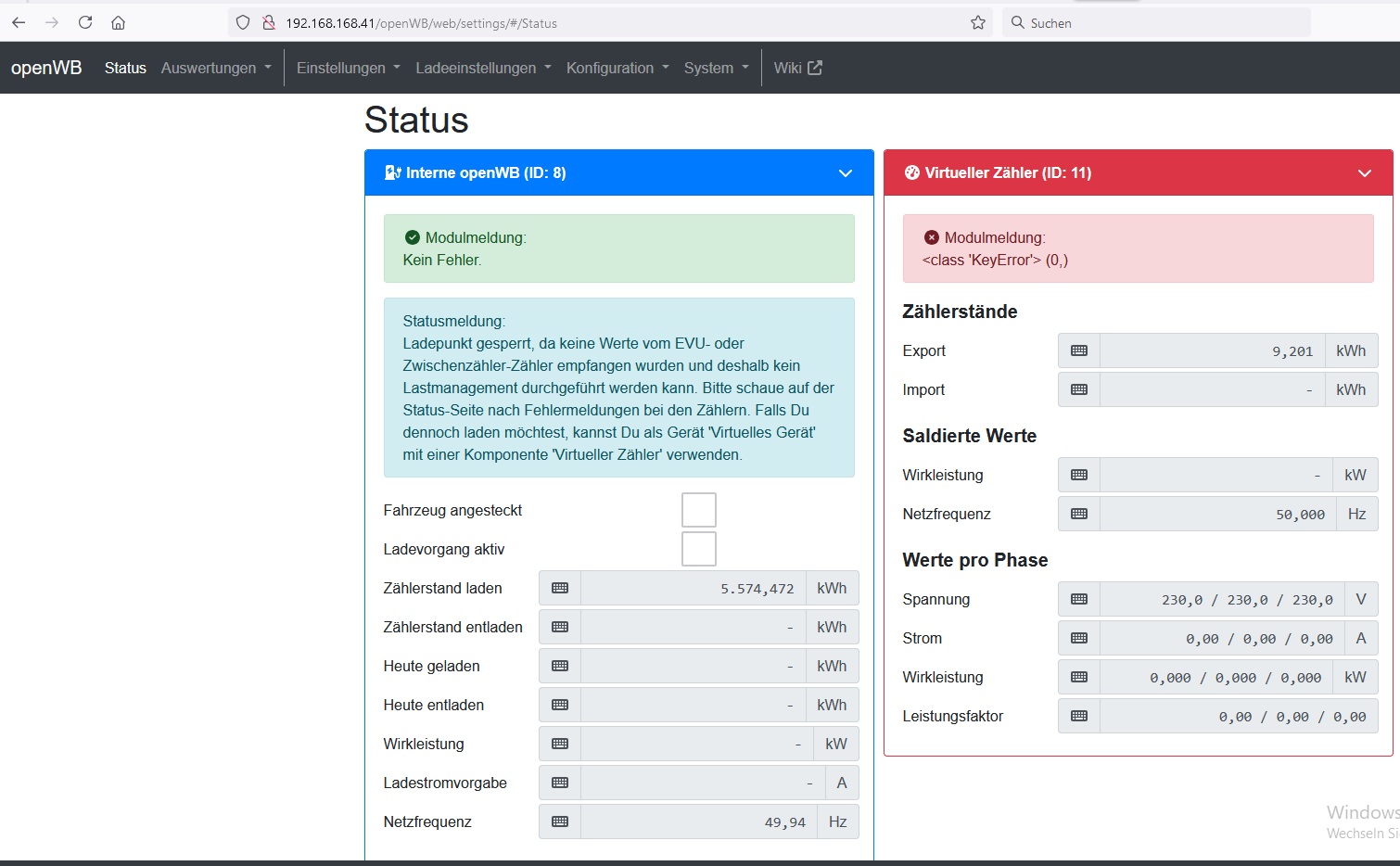Click keyboard icon in Saldierte Werte Wirkleistung row
The height and width of the screenshot is (866, 1400).
pos(1079,475)
